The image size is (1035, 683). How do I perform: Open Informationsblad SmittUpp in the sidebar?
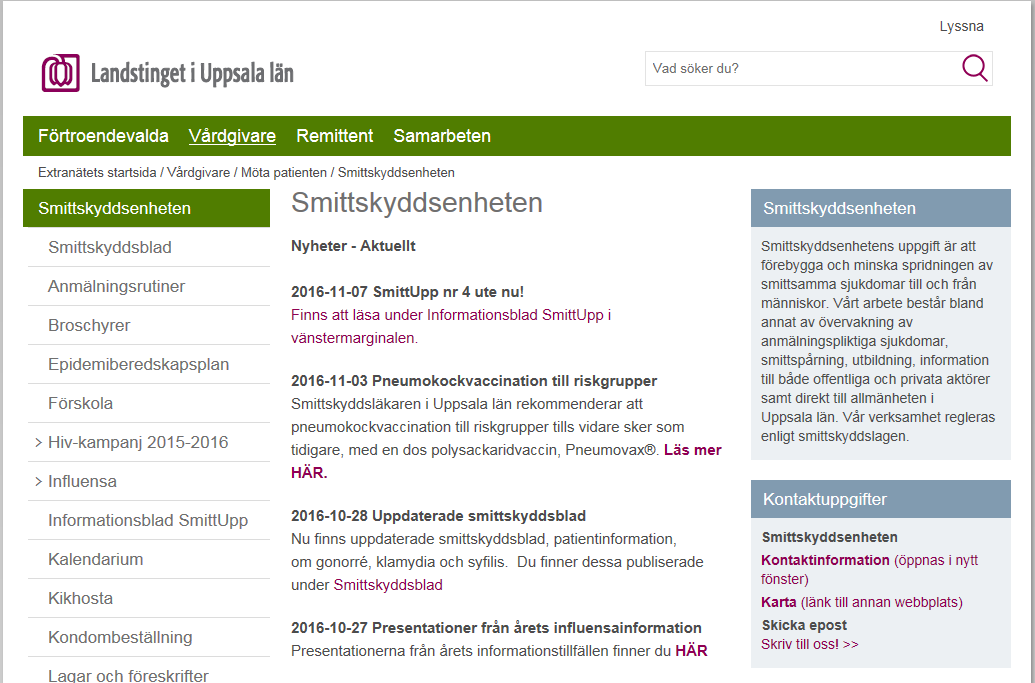point(148,520)
